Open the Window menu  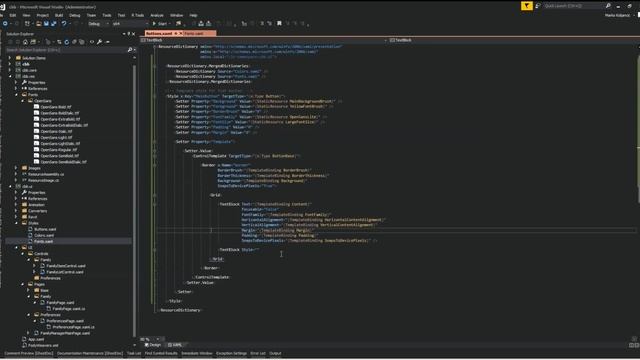[x=177, y=15]
